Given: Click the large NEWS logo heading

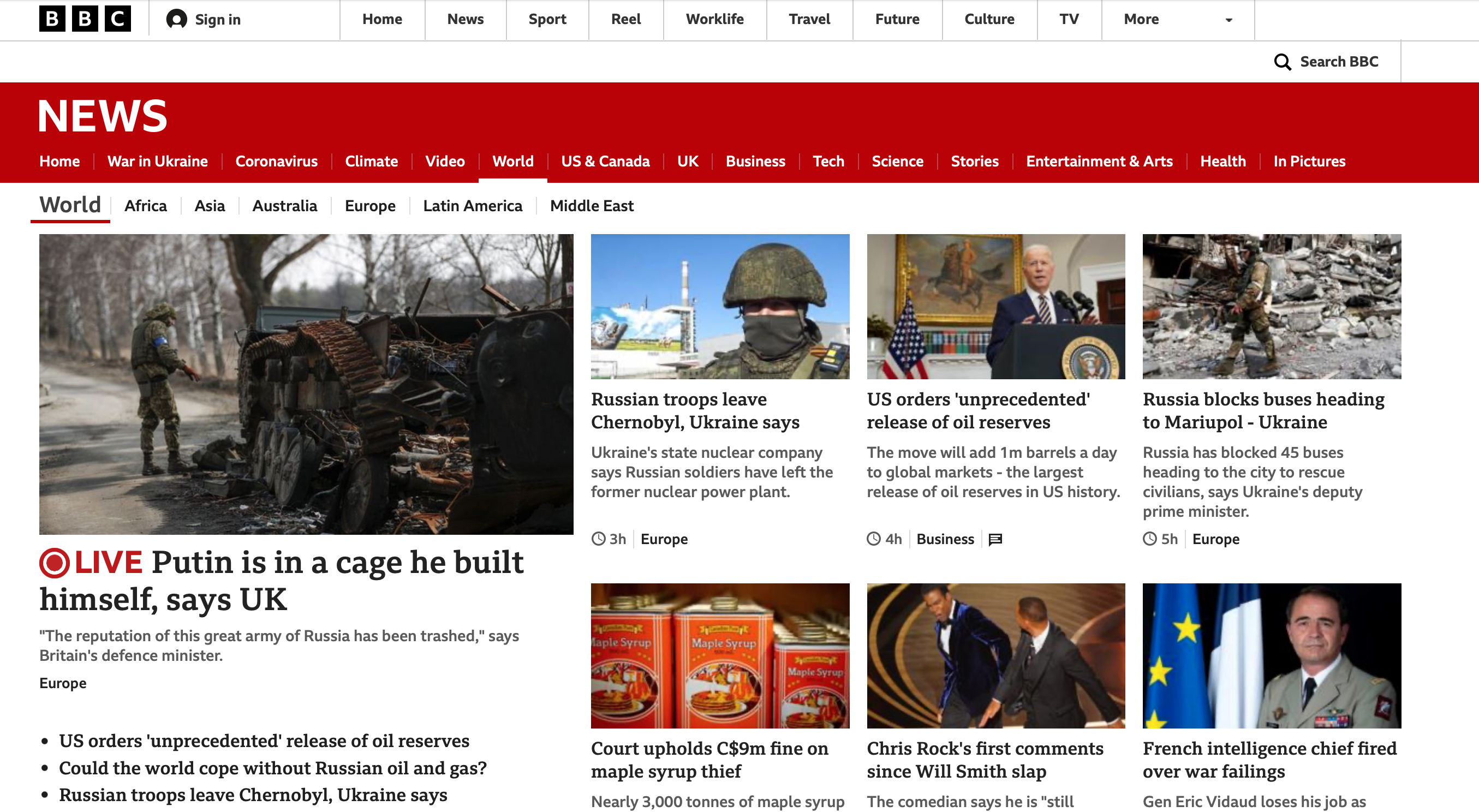Looking at the screenshot, I should 102,116.
